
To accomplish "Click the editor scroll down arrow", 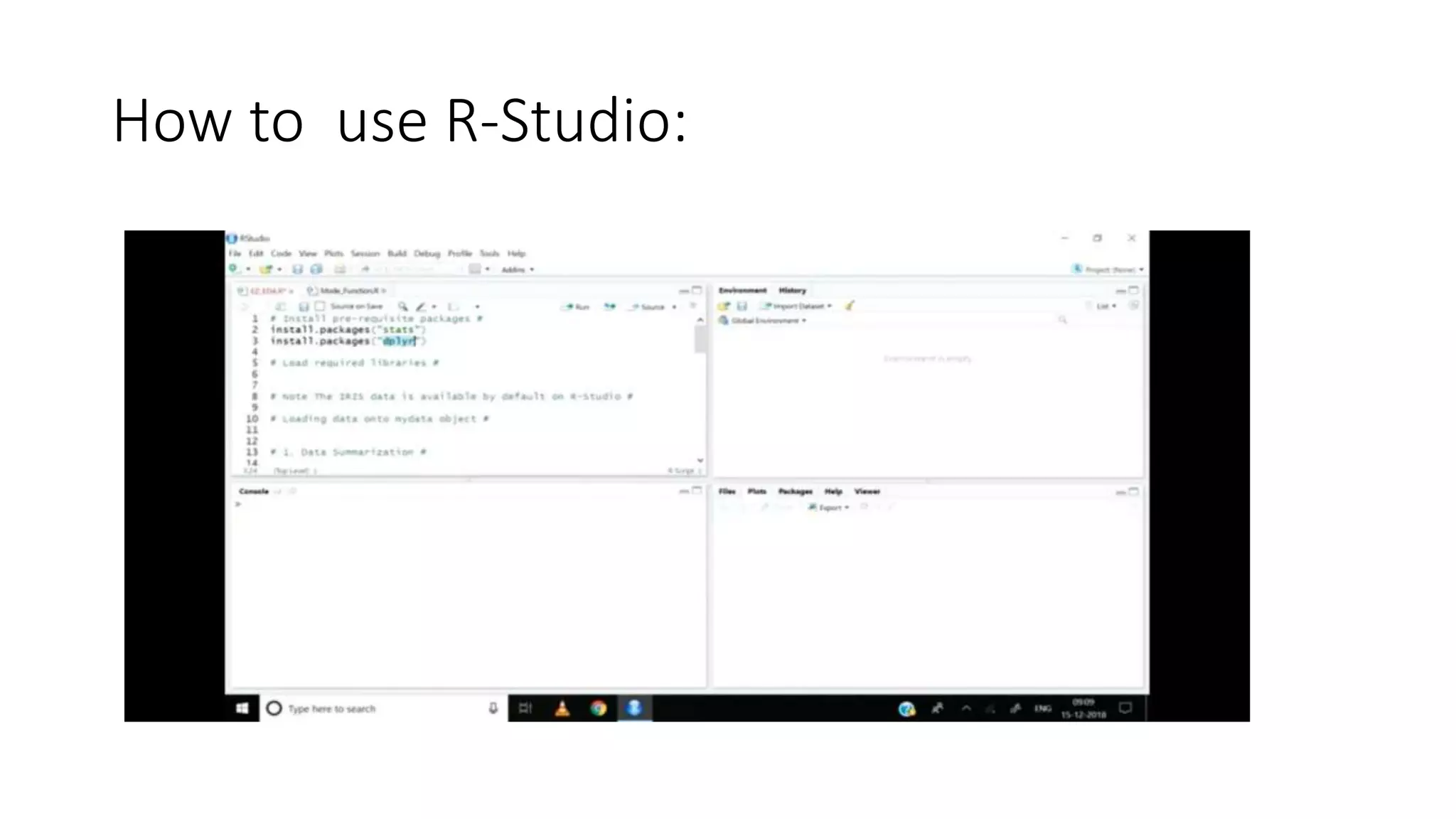I will 700,460.
